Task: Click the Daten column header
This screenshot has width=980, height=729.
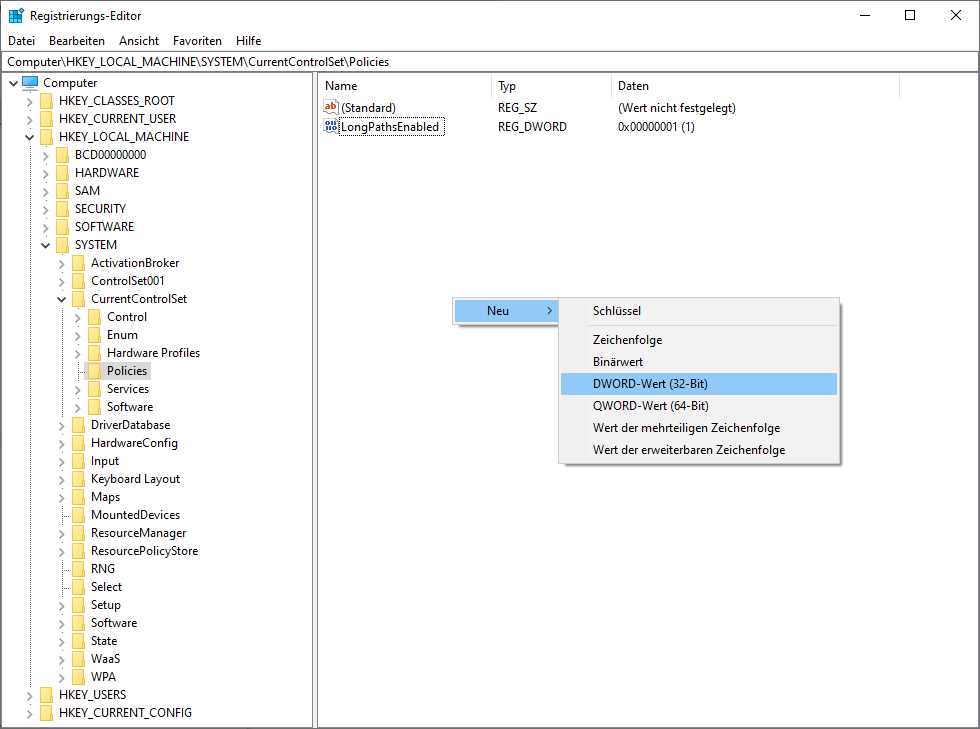Action: coord(755,86)
